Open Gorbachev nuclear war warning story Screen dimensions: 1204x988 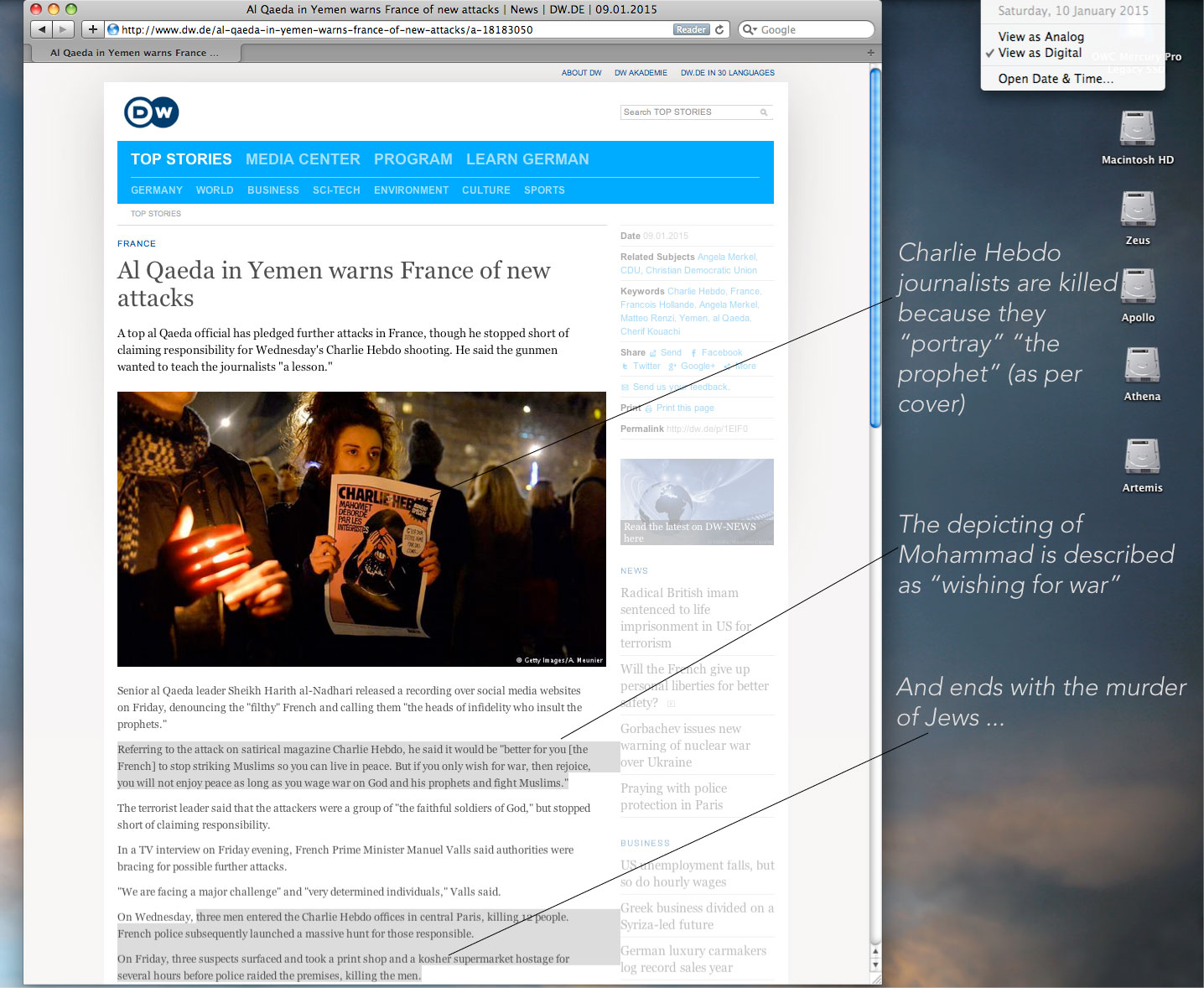click(x=685, y=746)
